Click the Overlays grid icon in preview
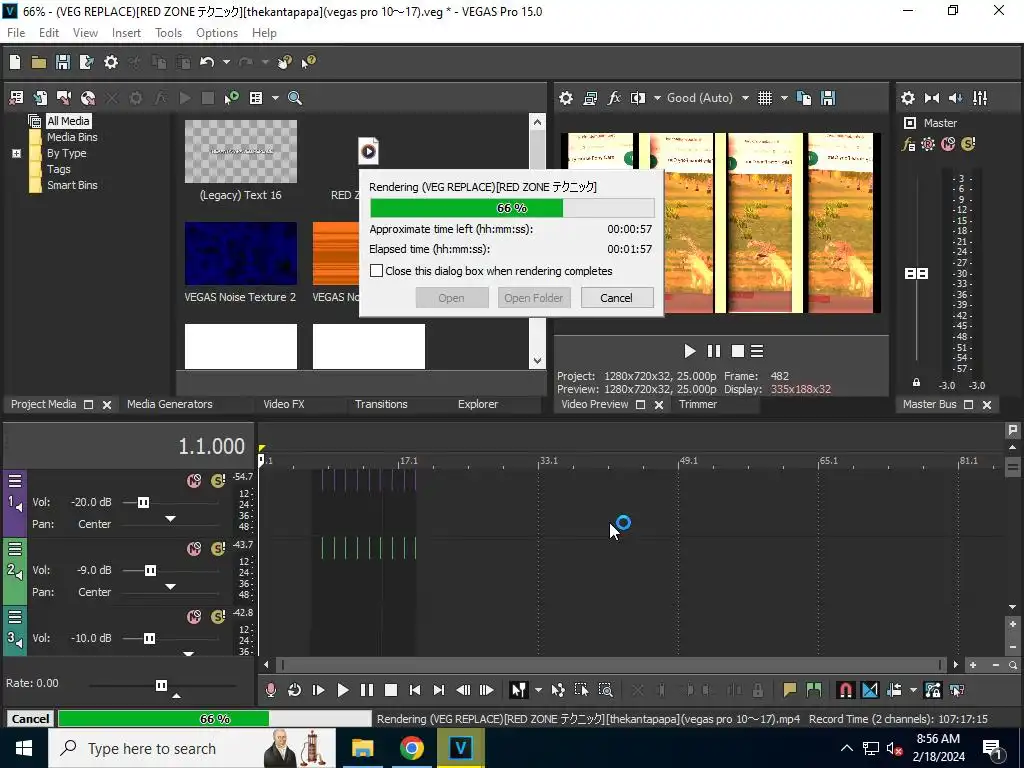This screenshot has width=1024, height=768. [x=765, y=98]
